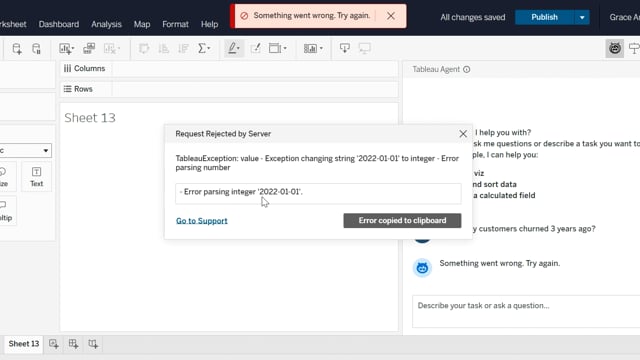Image resolution: width=640 pixels, height=360 pixels.
Task: Select the Clear sheet toolbar icon
Action: click(111, 49)
